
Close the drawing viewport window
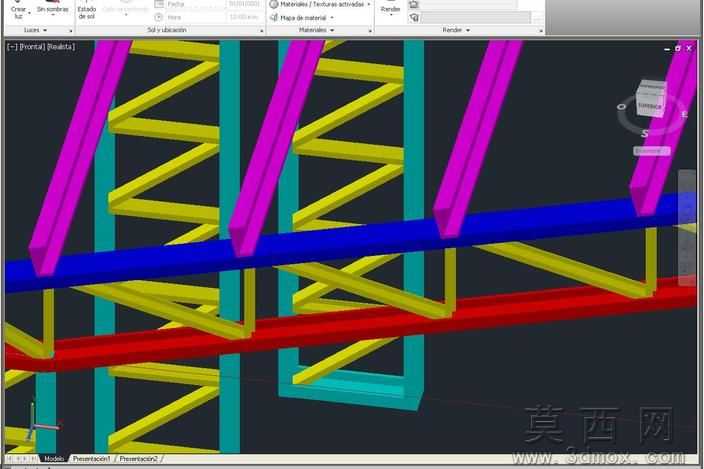(x=689, y=48)
